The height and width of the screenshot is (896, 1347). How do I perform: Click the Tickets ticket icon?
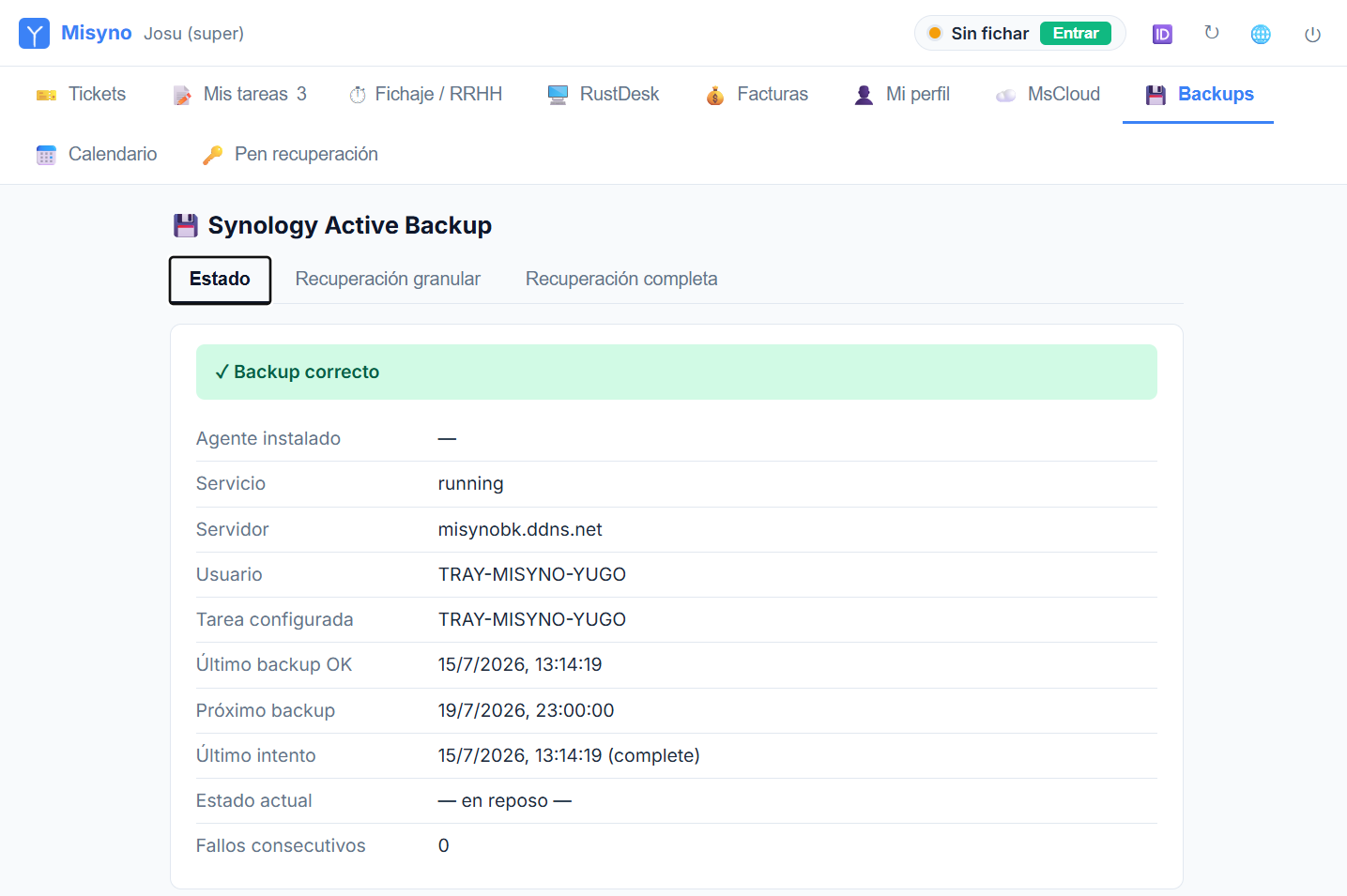coord(46,95)
